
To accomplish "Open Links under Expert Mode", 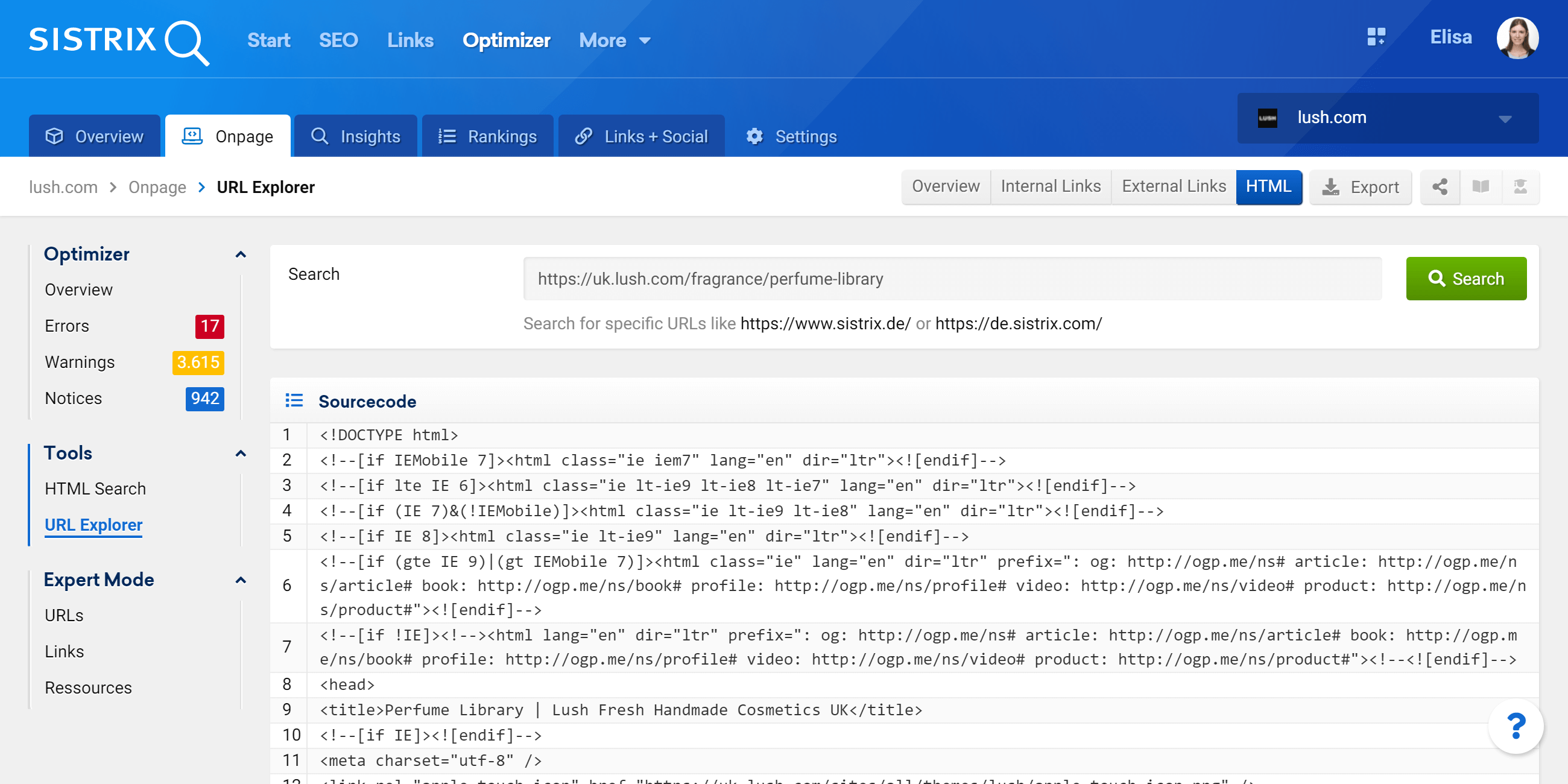I will pyautogui.click(x=64, y=651).
